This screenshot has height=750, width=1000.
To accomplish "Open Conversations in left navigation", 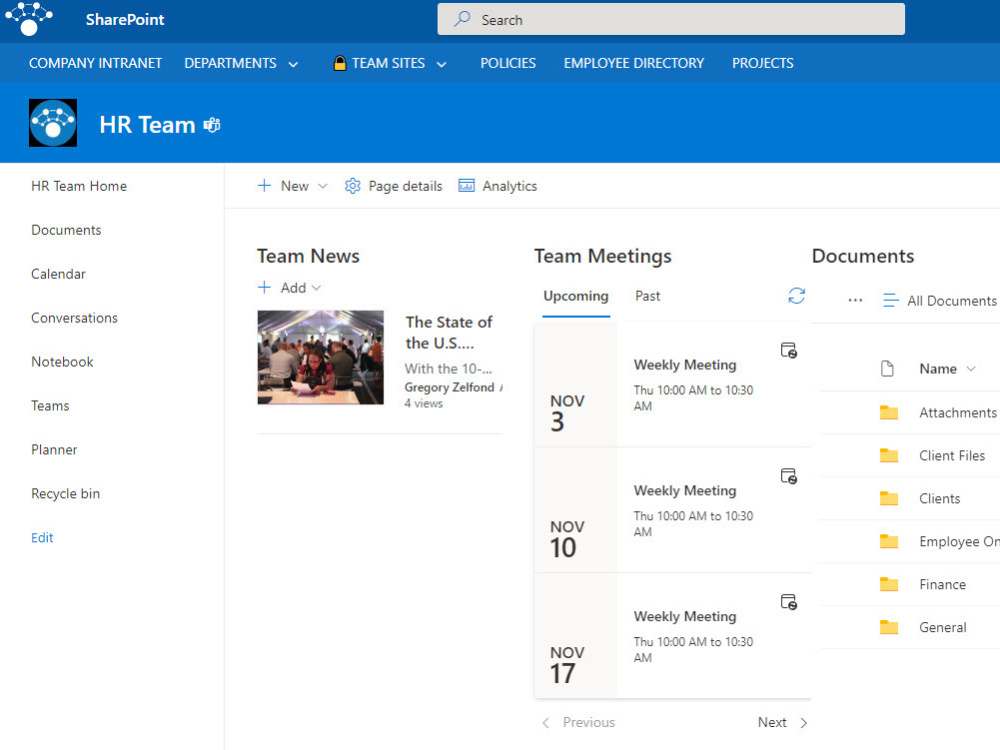I will pyautogui.click(x=75, y=318).
